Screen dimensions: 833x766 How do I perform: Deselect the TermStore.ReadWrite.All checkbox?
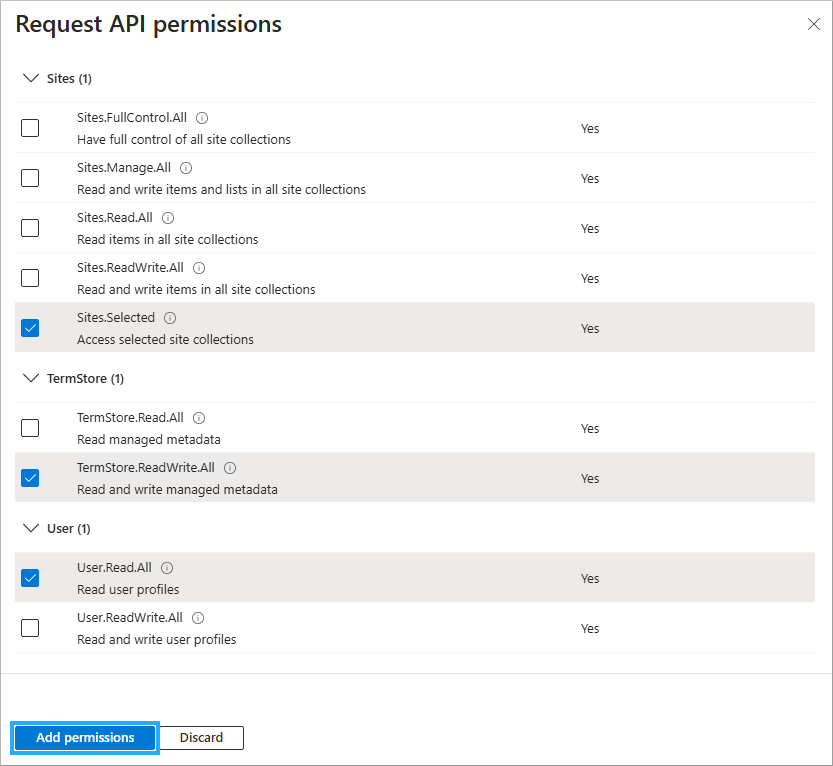click(x=30, y=478)
